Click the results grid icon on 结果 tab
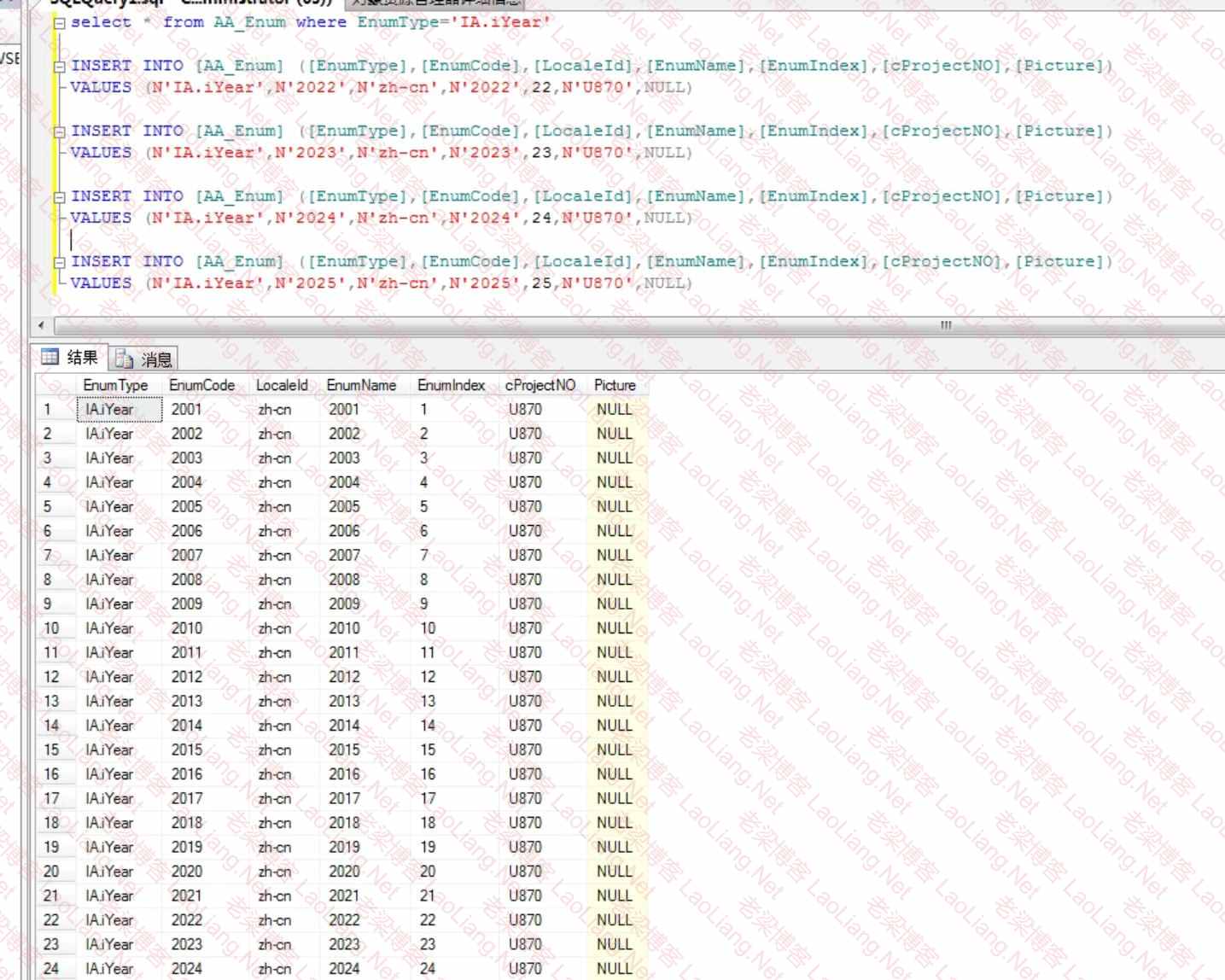 click(50, 357)
